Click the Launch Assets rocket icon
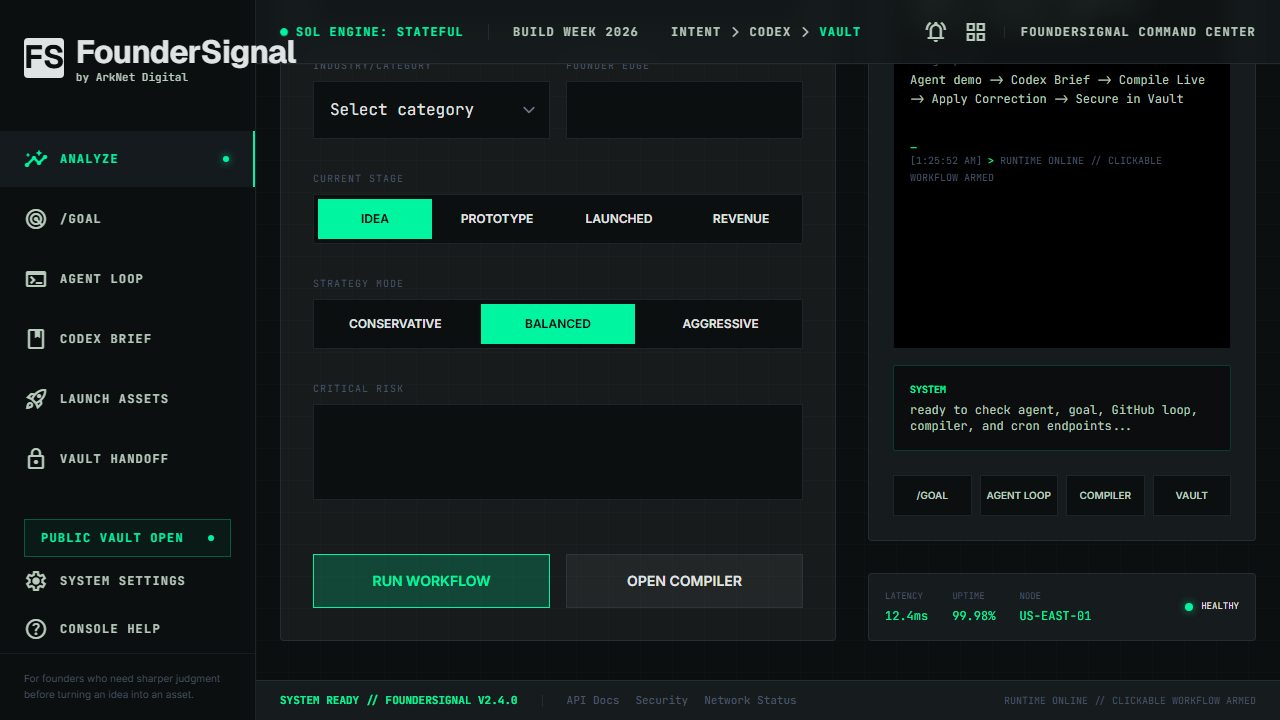Viewport: 1280px width, 720px height. click(x=36, y=399)
